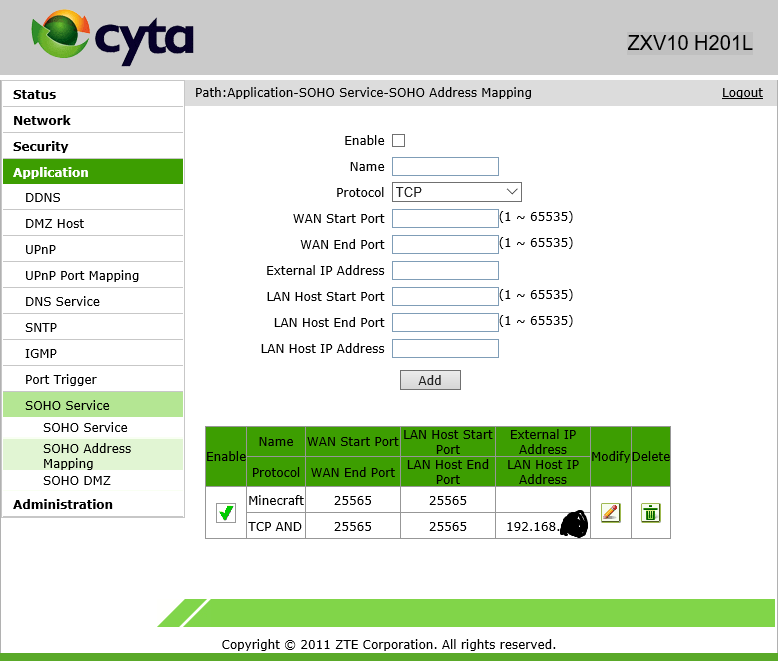Click the Delete column header
The width and height of the screenshot is (779, 663).
click(651, 456)
